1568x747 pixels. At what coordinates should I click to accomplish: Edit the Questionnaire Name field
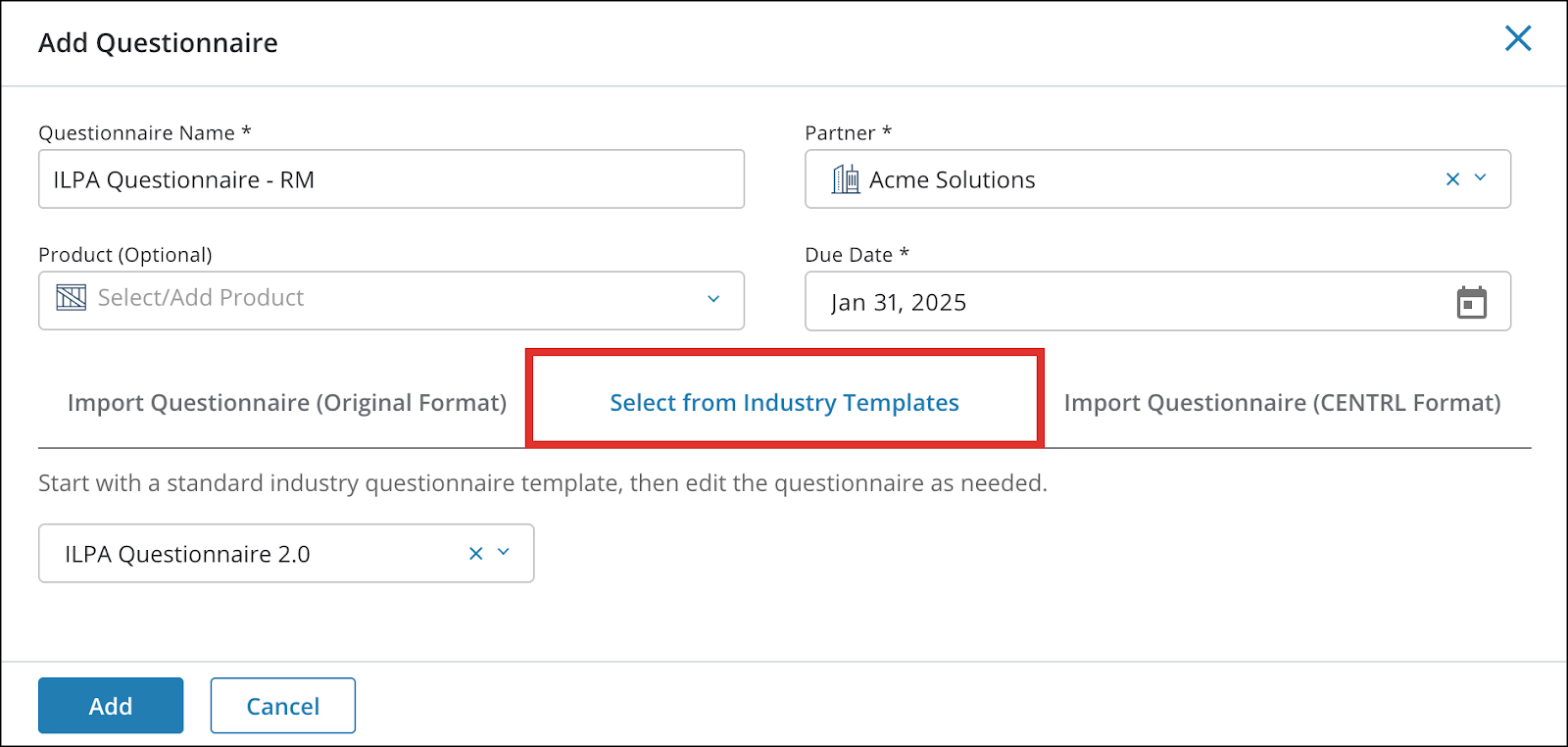[391, 179]
